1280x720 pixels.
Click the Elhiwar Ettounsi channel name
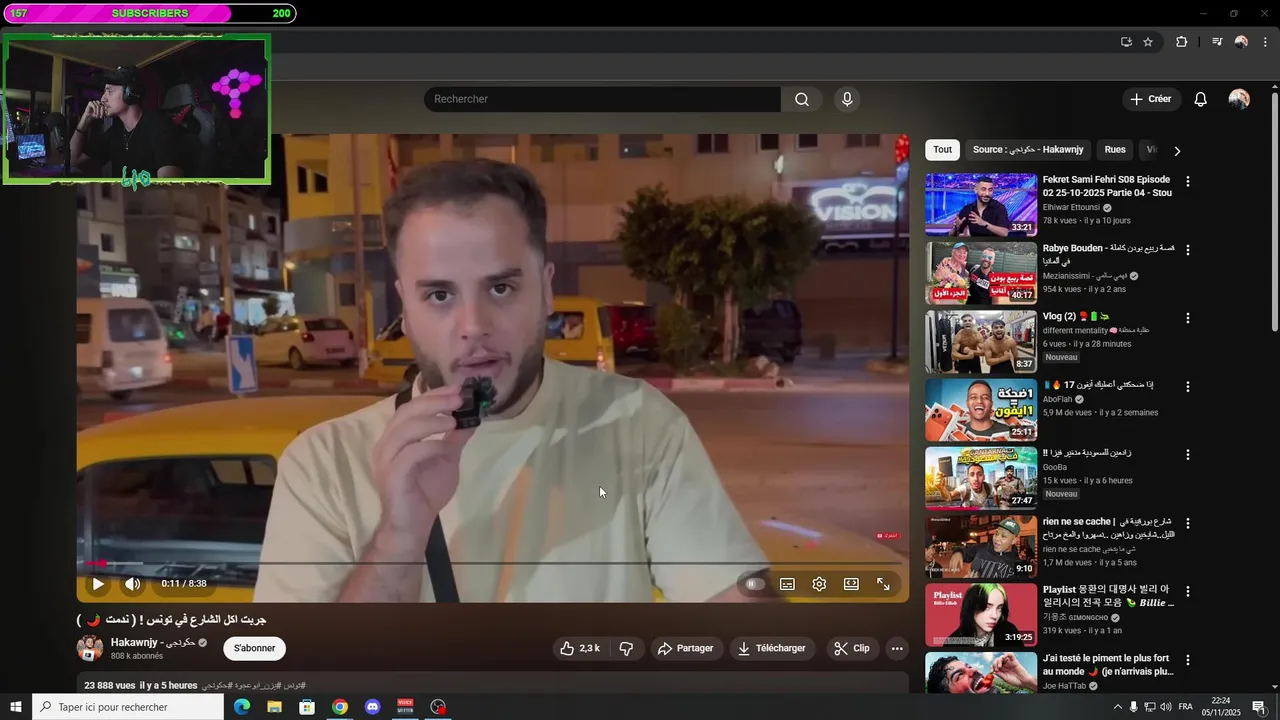[x=1071, y=207]
